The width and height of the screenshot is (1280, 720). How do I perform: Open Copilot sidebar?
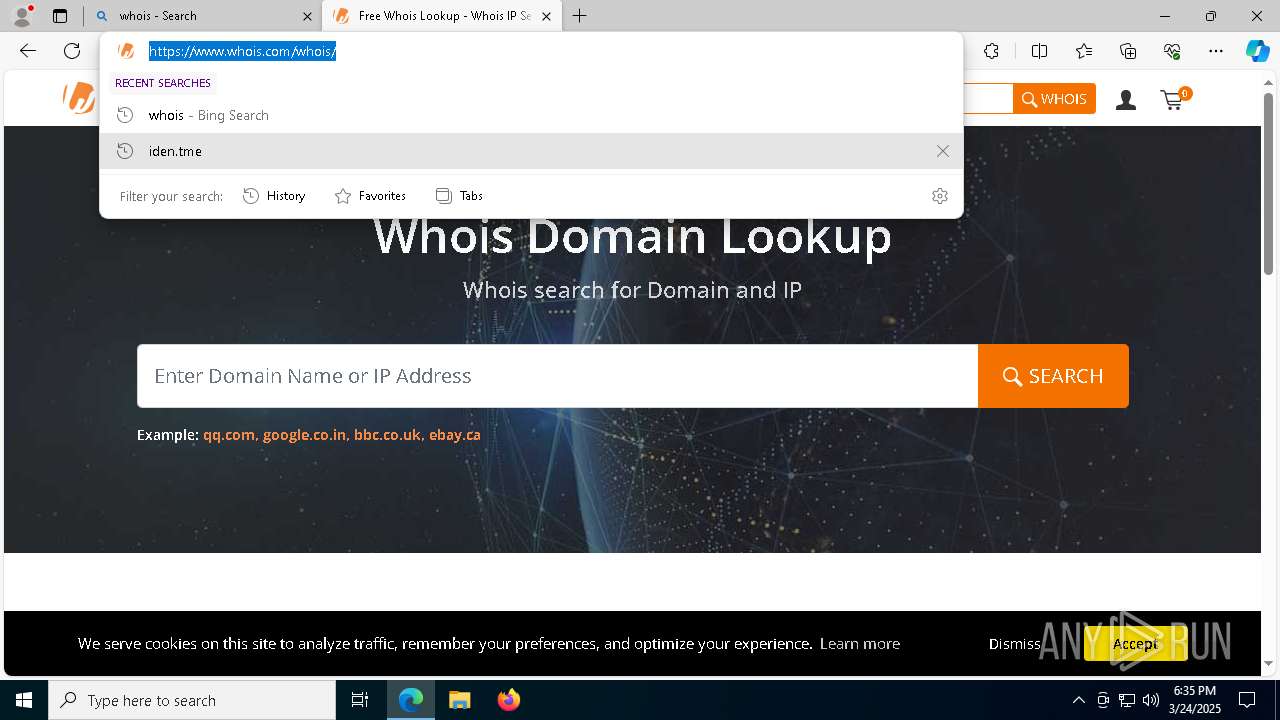click(1257, 51)
